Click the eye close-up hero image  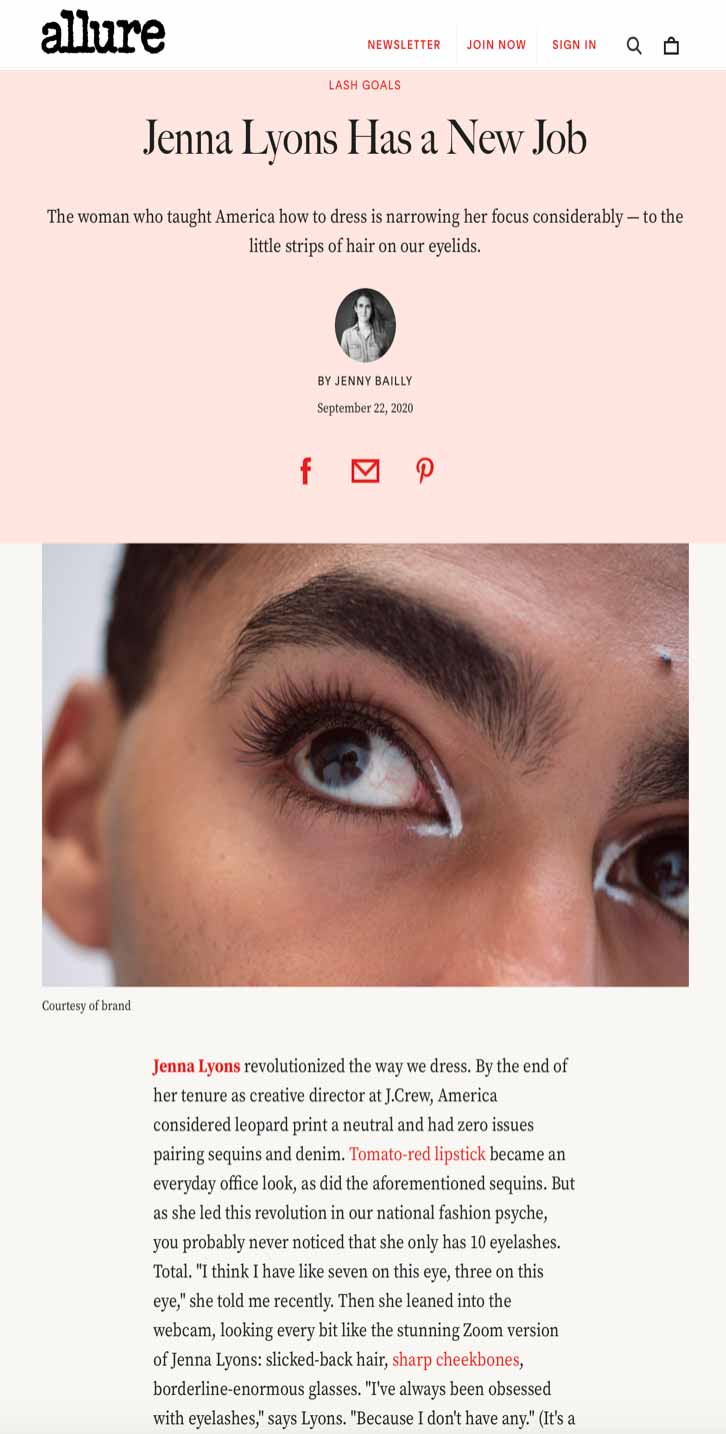click(365, 765)
